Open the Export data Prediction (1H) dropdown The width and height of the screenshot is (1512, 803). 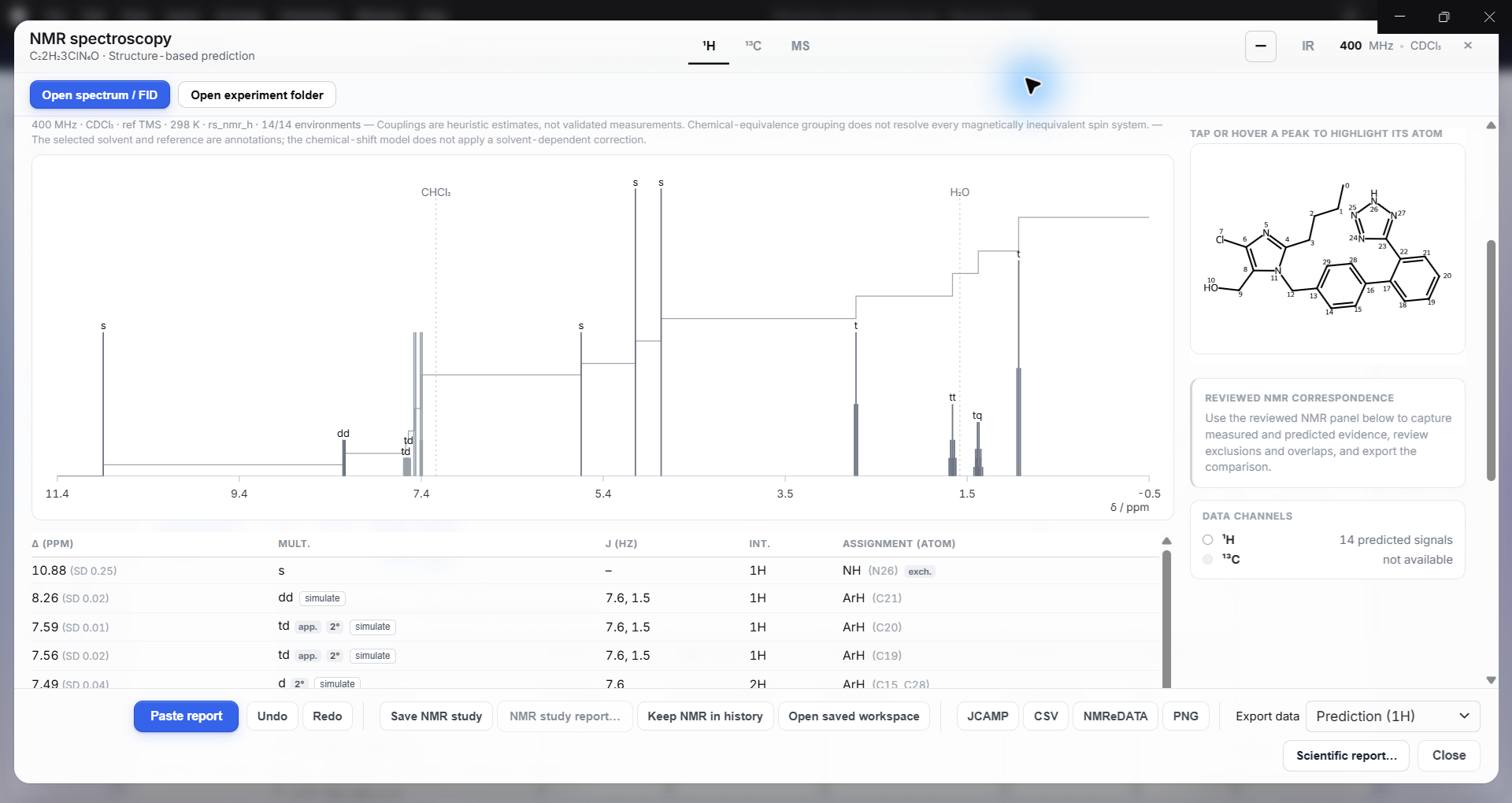[x=1392, y=716]
